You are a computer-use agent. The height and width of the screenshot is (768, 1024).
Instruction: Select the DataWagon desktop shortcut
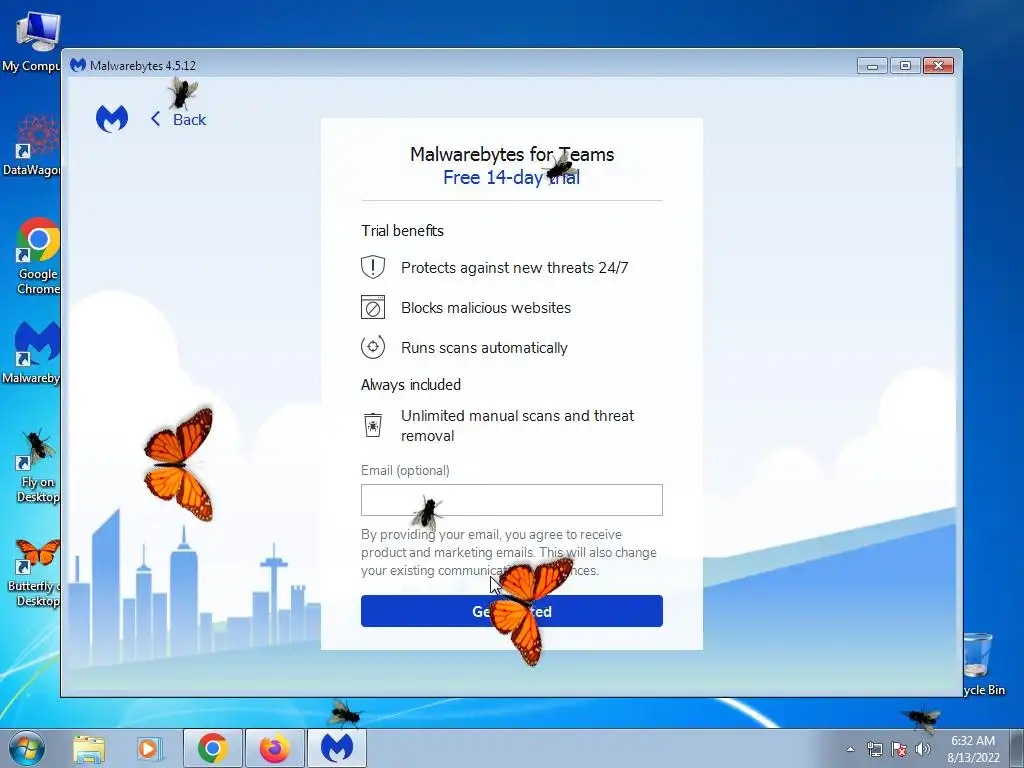point(31,145)
